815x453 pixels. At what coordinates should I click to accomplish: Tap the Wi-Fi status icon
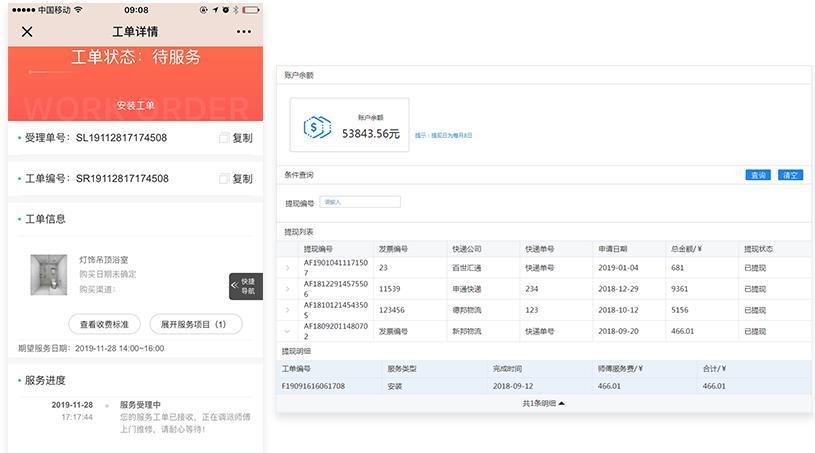click(78, 10)
